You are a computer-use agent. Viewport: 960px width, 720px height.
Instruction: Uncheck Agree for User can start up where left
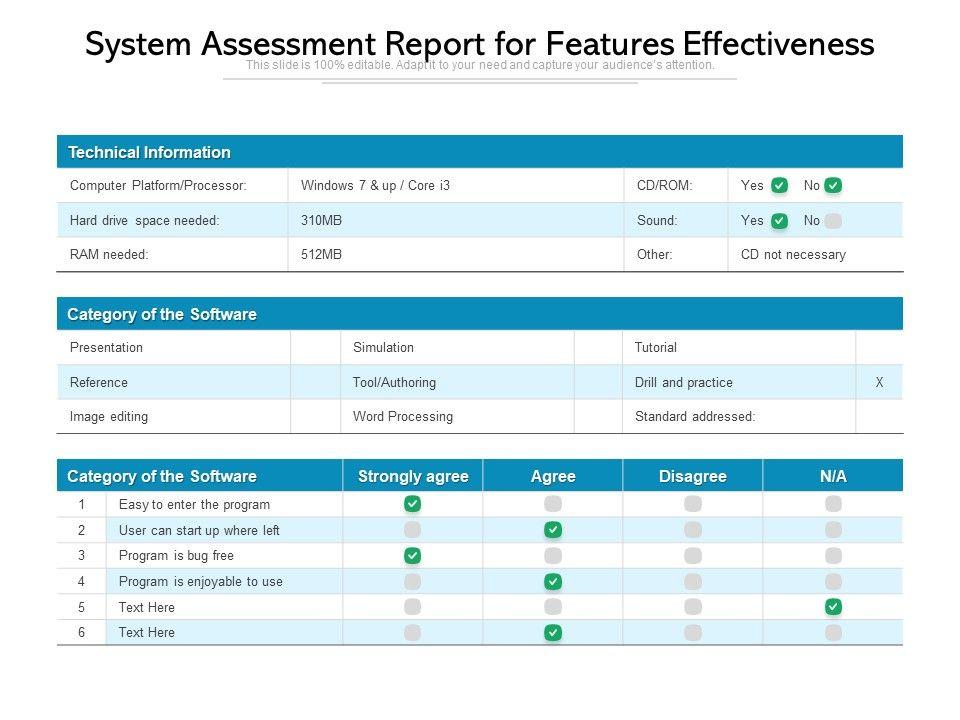pyautogui.click(x=553, y=530)
